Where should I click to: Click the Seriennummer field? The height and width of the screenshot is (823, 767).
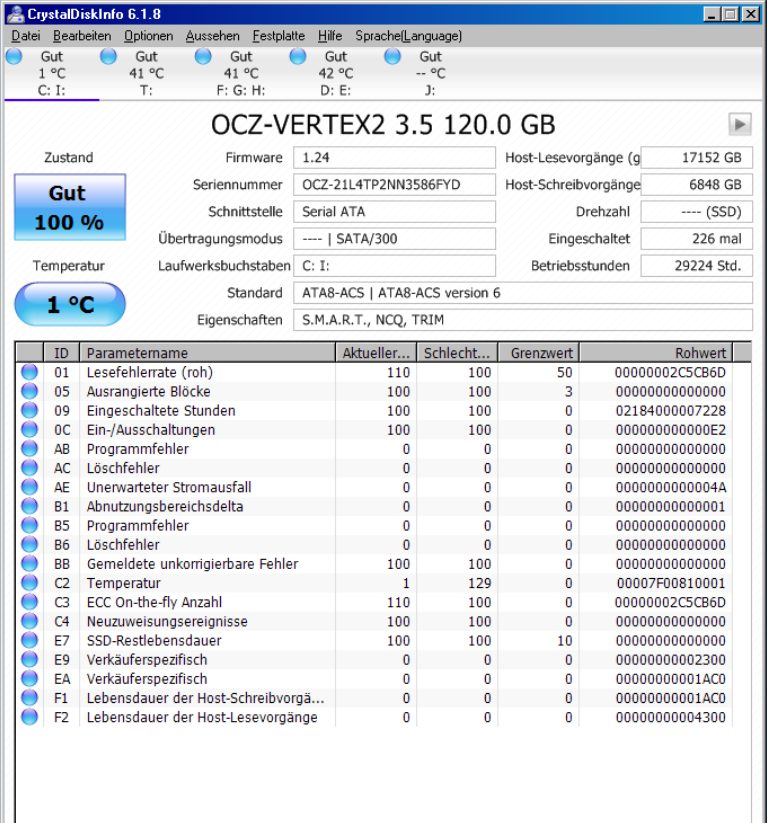coord(394,185)
